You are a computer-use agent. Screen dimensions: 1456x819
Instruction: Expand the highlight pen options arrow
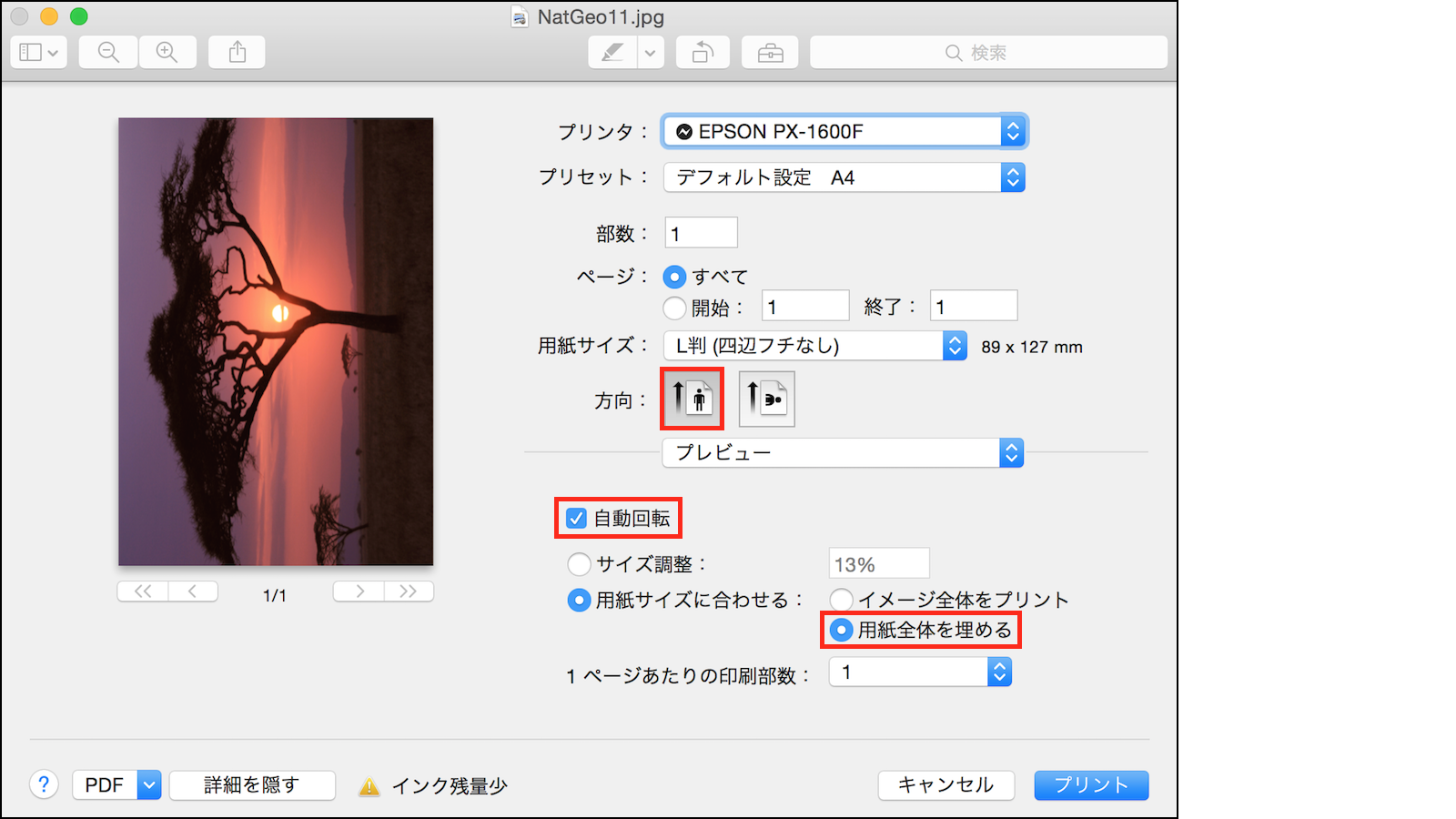650,53
